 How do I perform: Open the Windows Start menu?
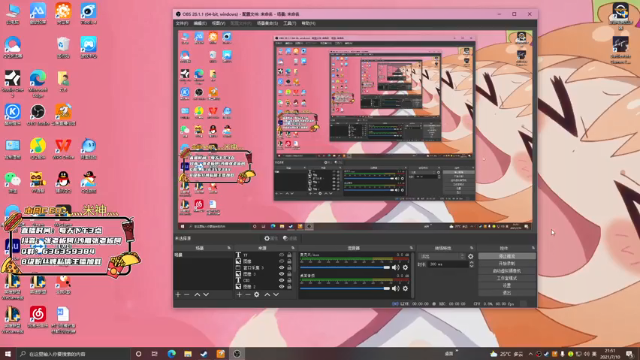(x=7, y=353)
